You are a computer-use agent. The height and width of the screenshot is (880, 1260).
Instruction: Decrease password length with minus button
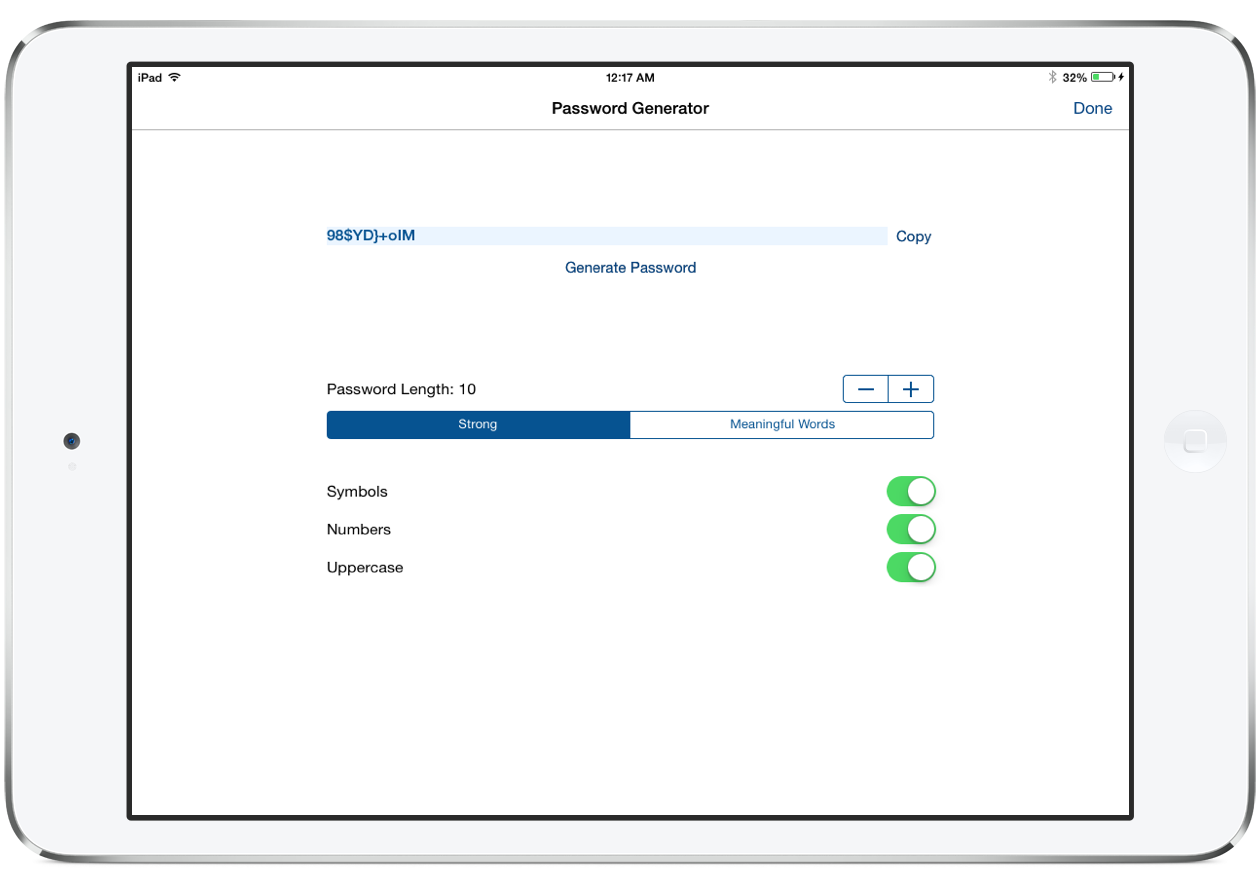pos(866,389)
